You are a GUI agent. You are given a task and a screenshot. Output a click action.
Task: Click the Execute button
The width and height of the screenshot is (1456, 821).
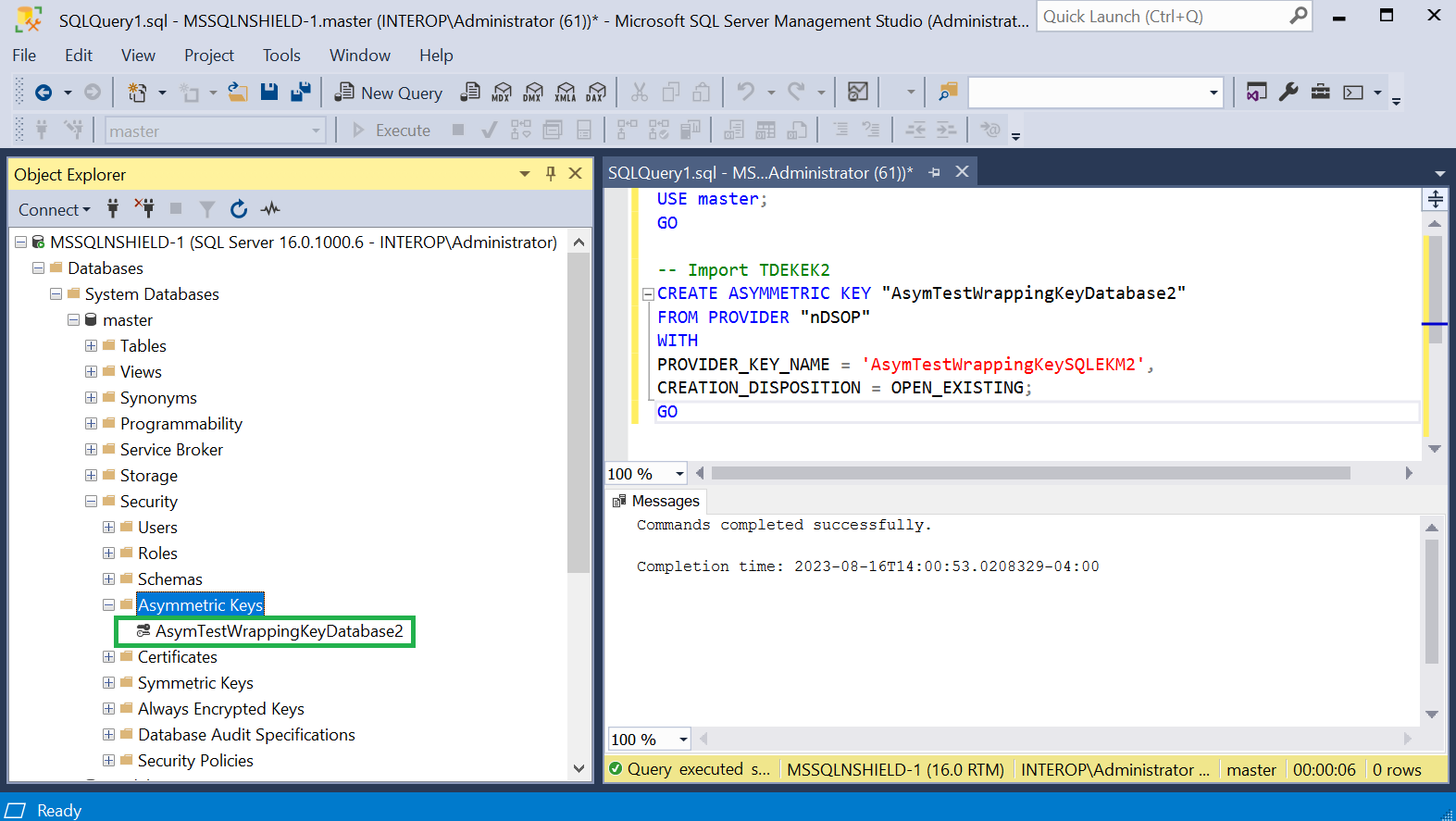[391, 131]
